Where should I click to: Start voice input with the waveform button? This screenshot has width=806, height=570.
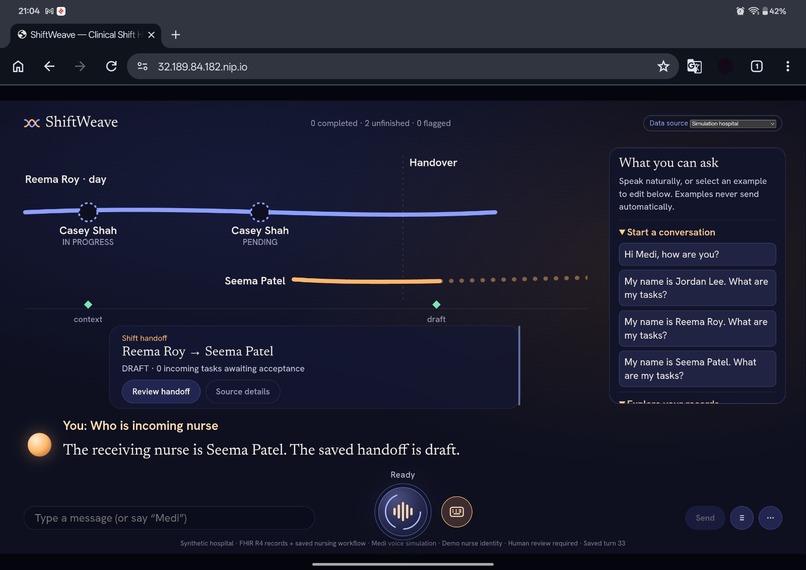[402, 511]
